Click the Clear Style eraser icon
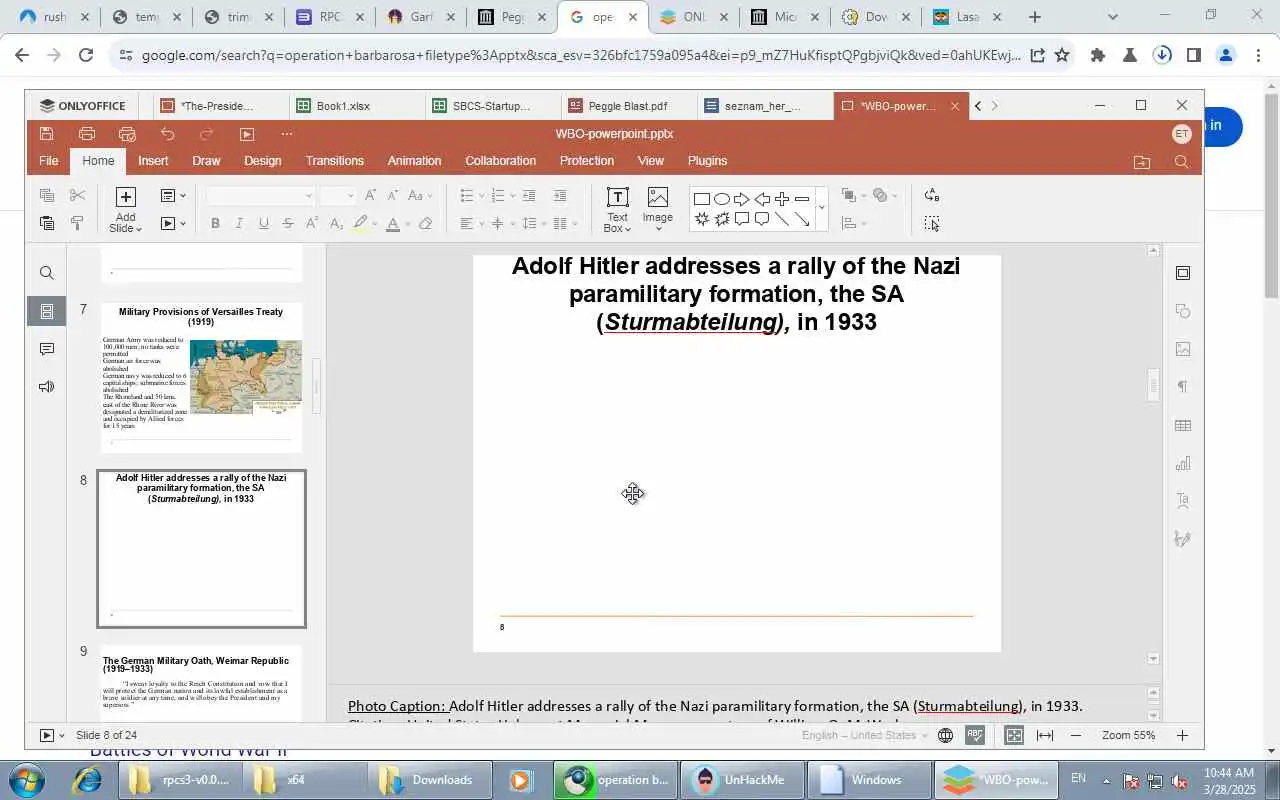Screen dimensions: 1280x800 [x=426, y=224]
